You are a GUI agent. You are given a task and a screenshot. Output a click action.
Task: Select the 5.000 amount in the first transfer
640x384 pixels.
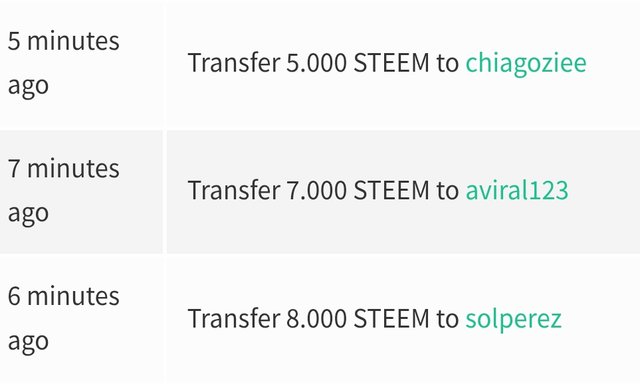click(316, 63)
